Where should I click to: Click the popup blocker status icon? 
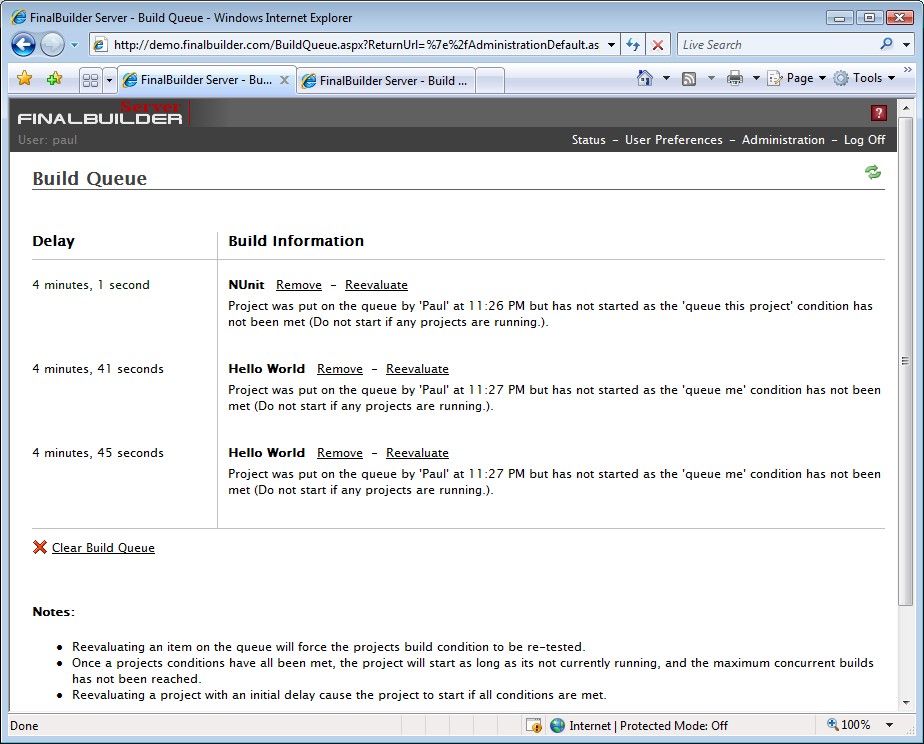click(x=534, y=725)
